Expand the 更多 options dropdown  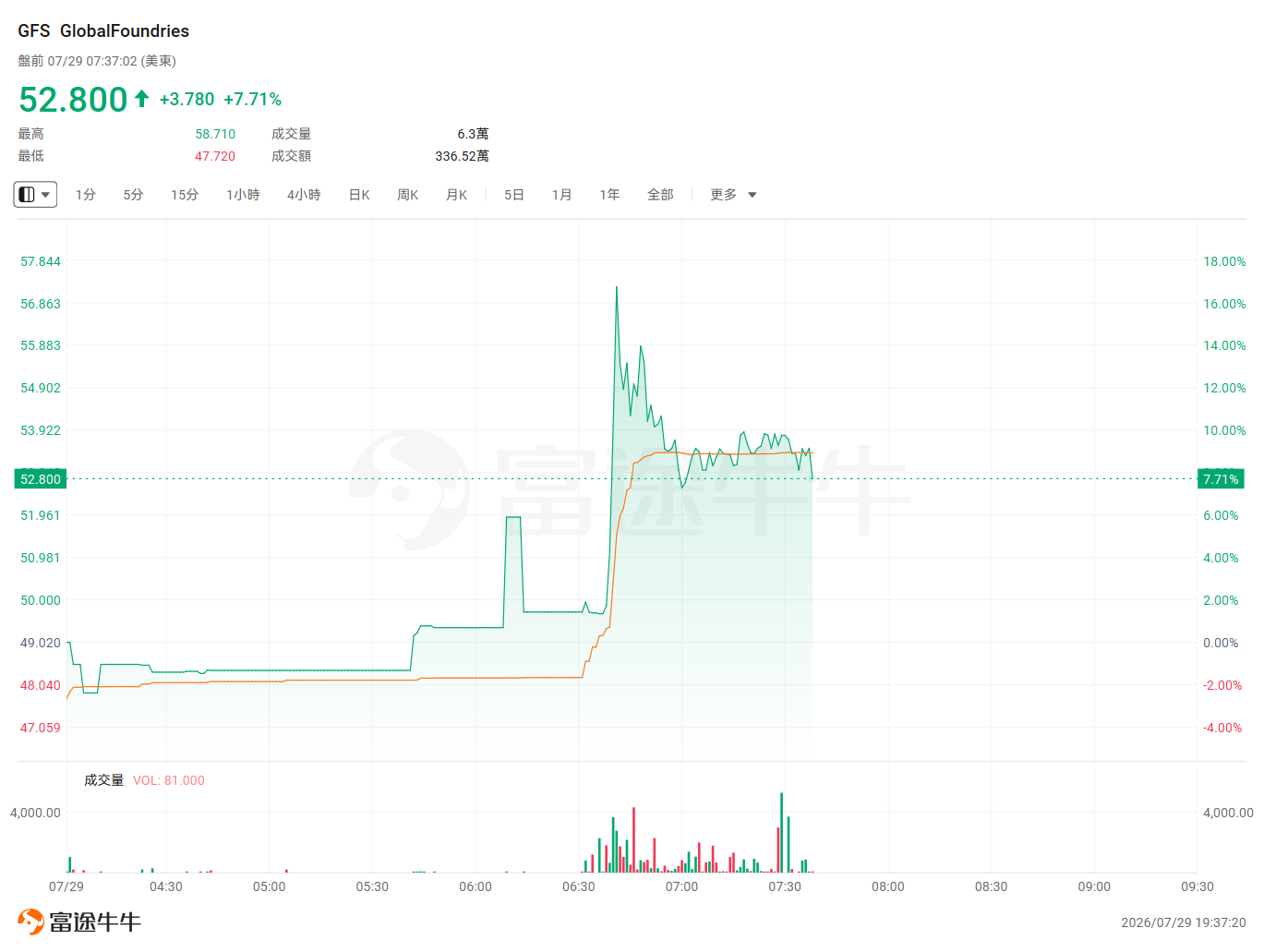click(x=733, y=195)
